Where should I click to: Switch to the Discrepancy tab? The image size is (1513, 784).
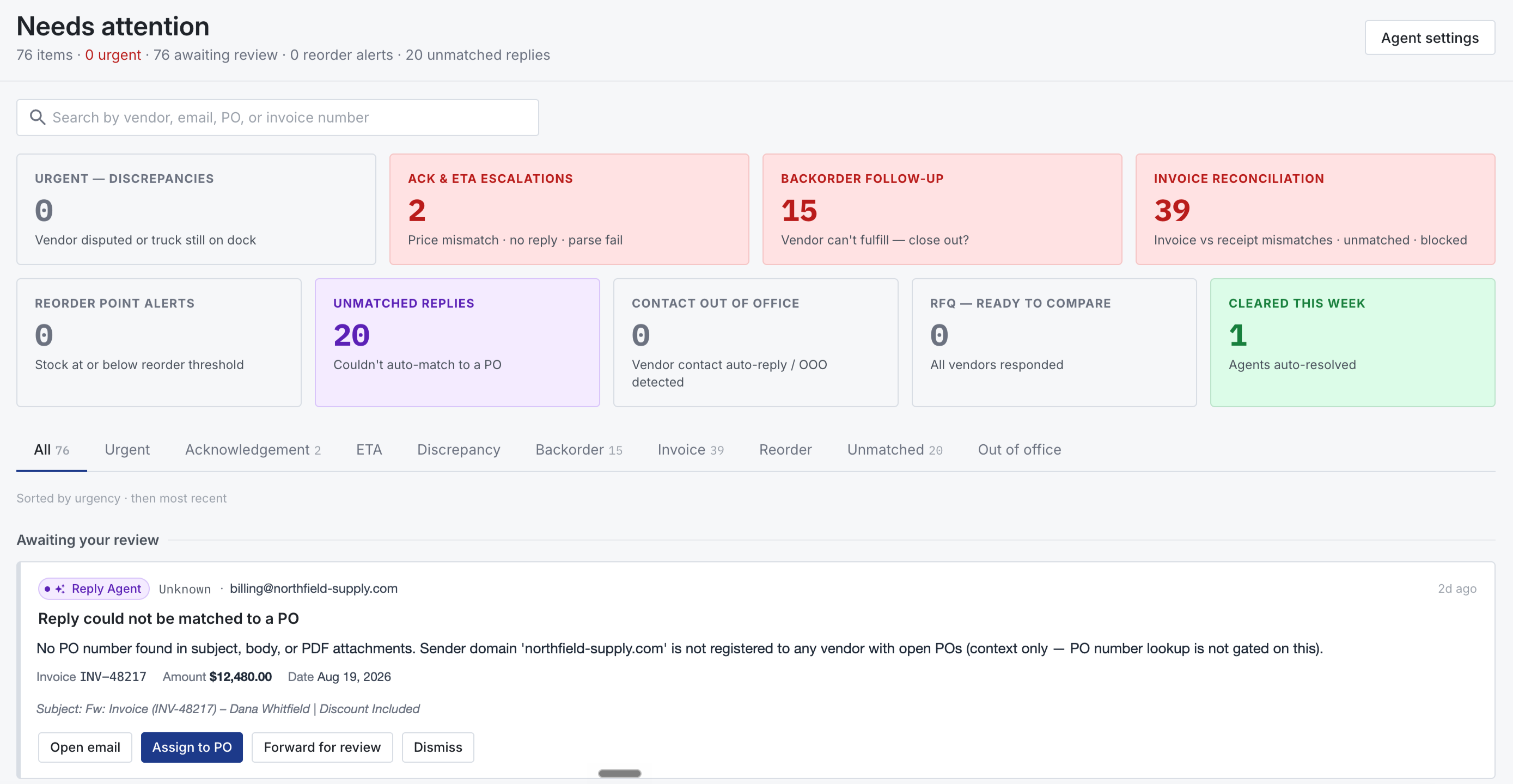click(x=458, y=449)
